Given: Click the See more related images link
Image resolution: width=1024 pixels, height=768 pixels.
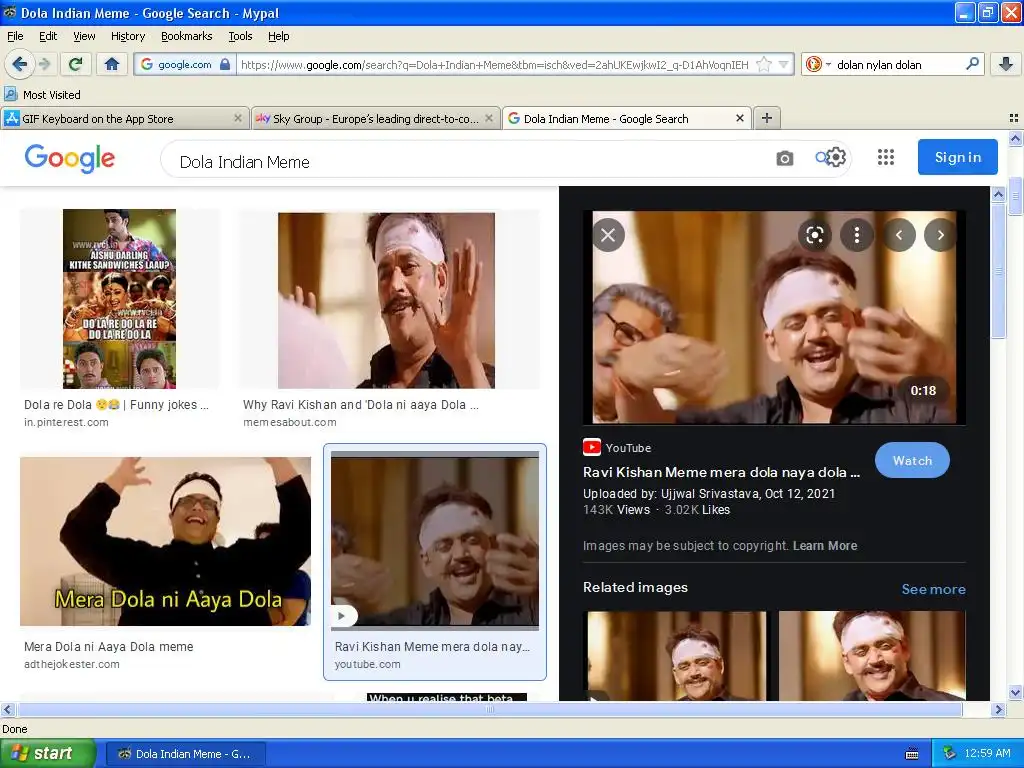Looking at the screenshot, I should tap(933, 589).
